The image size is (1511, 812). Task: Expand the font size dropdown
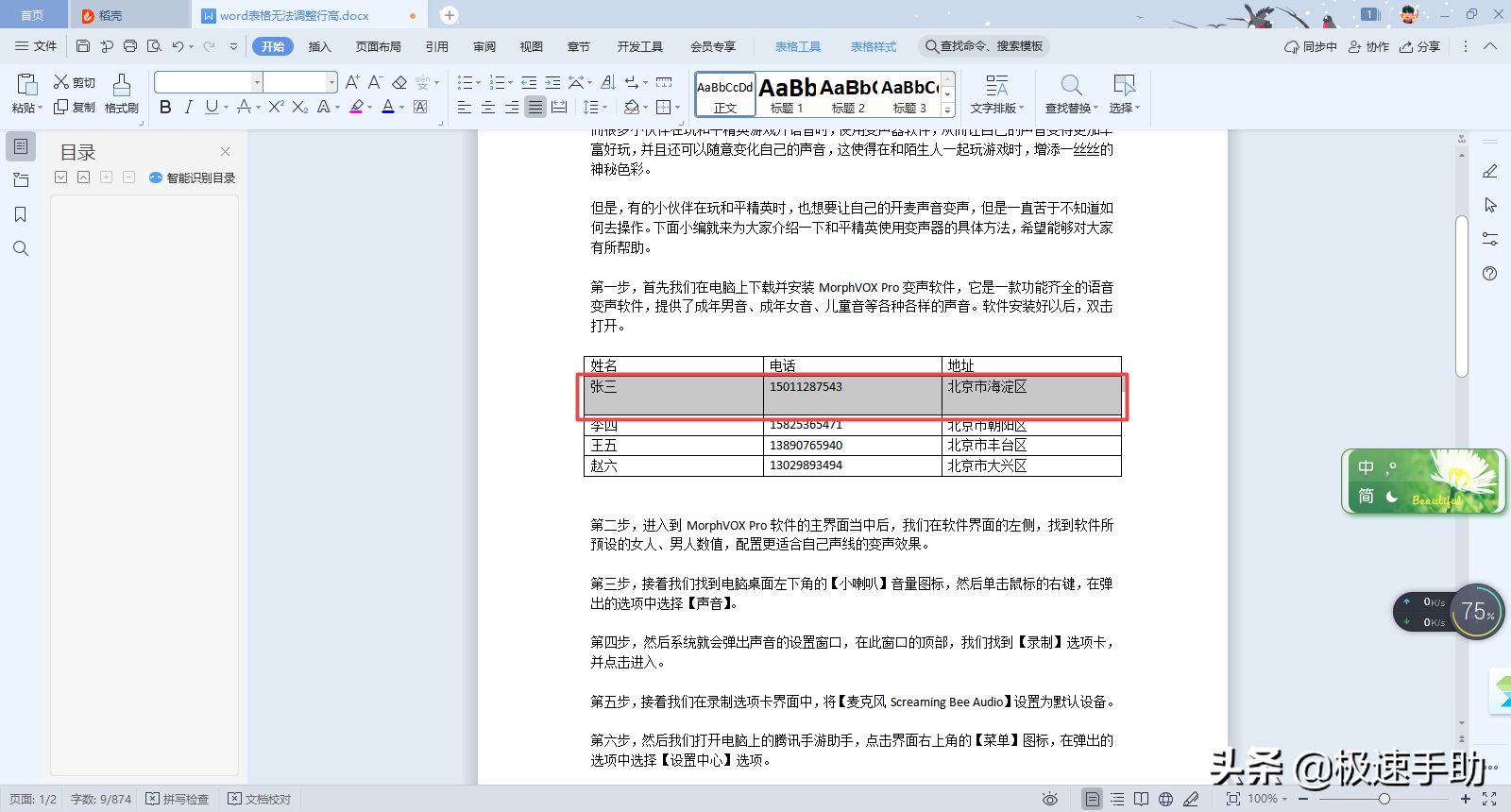pyautogui.click(x=331, y=82)
